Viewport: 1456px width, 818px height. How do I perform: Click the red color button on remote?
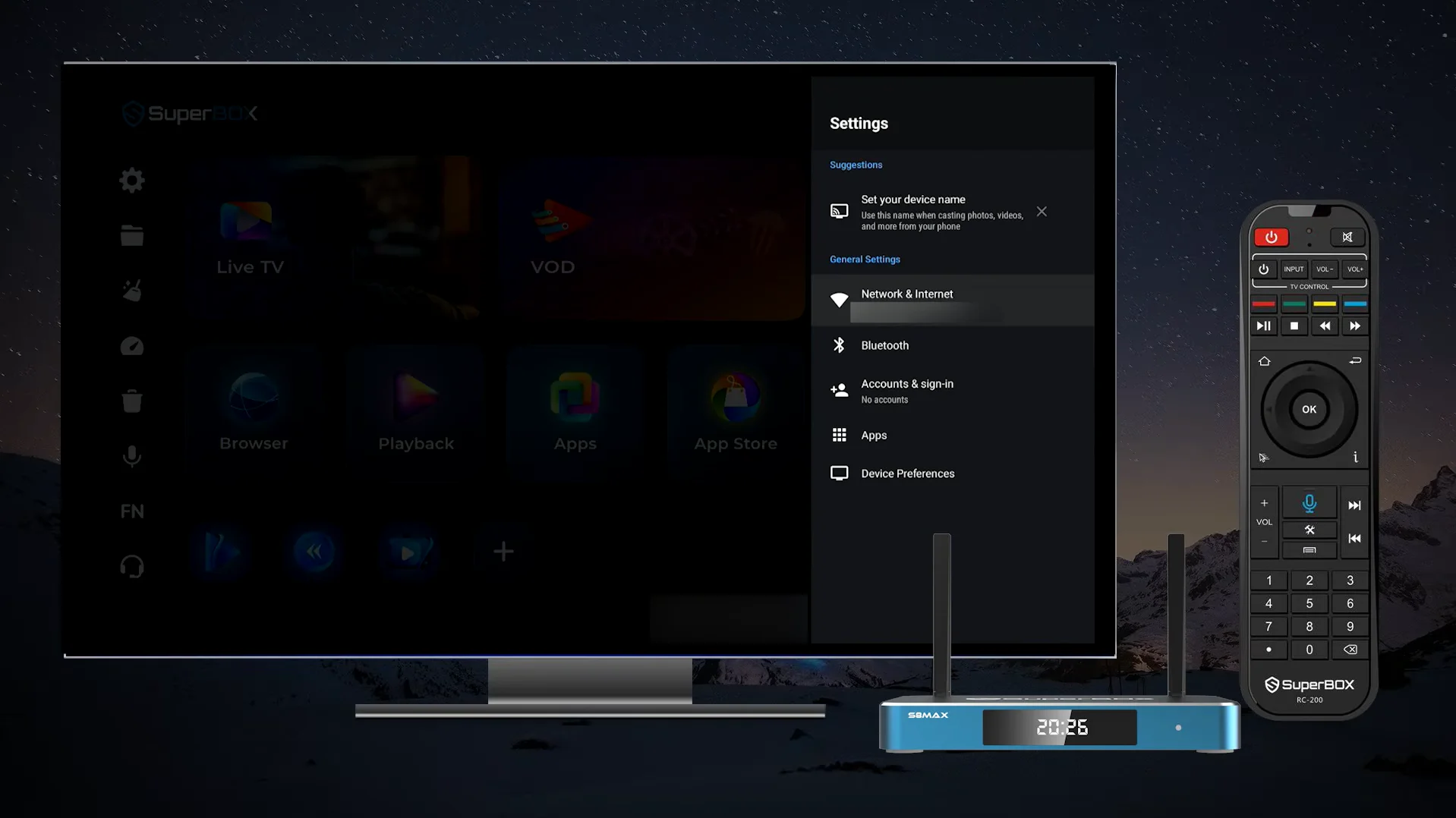click(x=1264, y=304)
